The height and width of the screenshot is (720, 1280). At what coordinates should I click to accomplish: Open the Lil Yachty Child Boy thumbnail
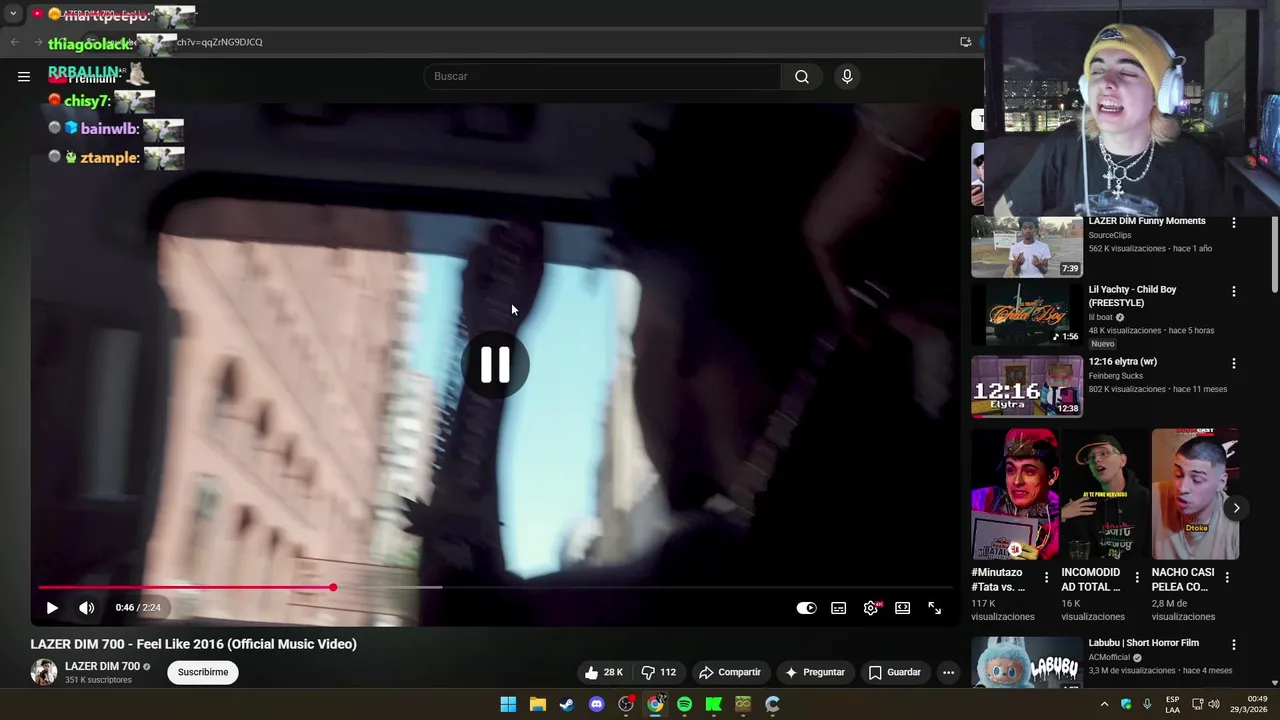(1027, 315)
